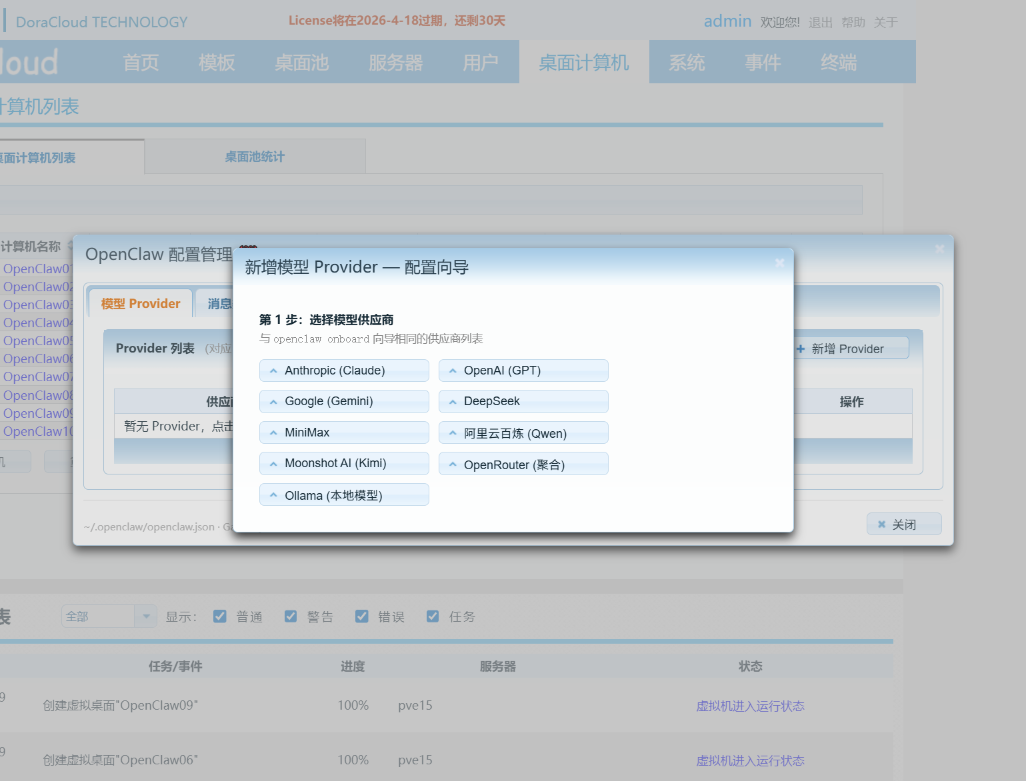Open the 模板 menu
1026x781 pixels.
point(217,62)
